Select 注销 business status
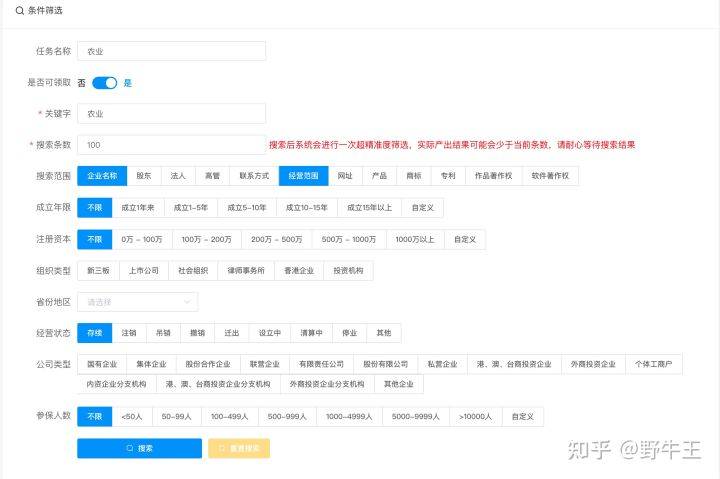The image size is (720, 479). [x=129, y=333]
